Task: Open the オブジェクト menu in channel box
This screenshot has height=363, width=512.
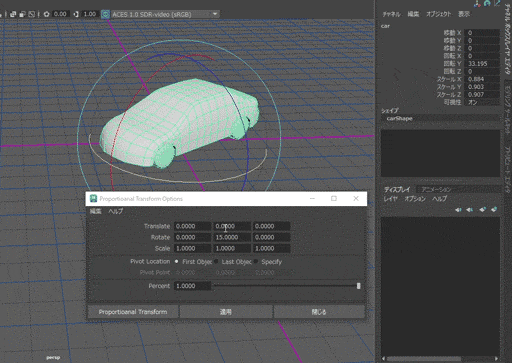Action: (x=438, y=14)
